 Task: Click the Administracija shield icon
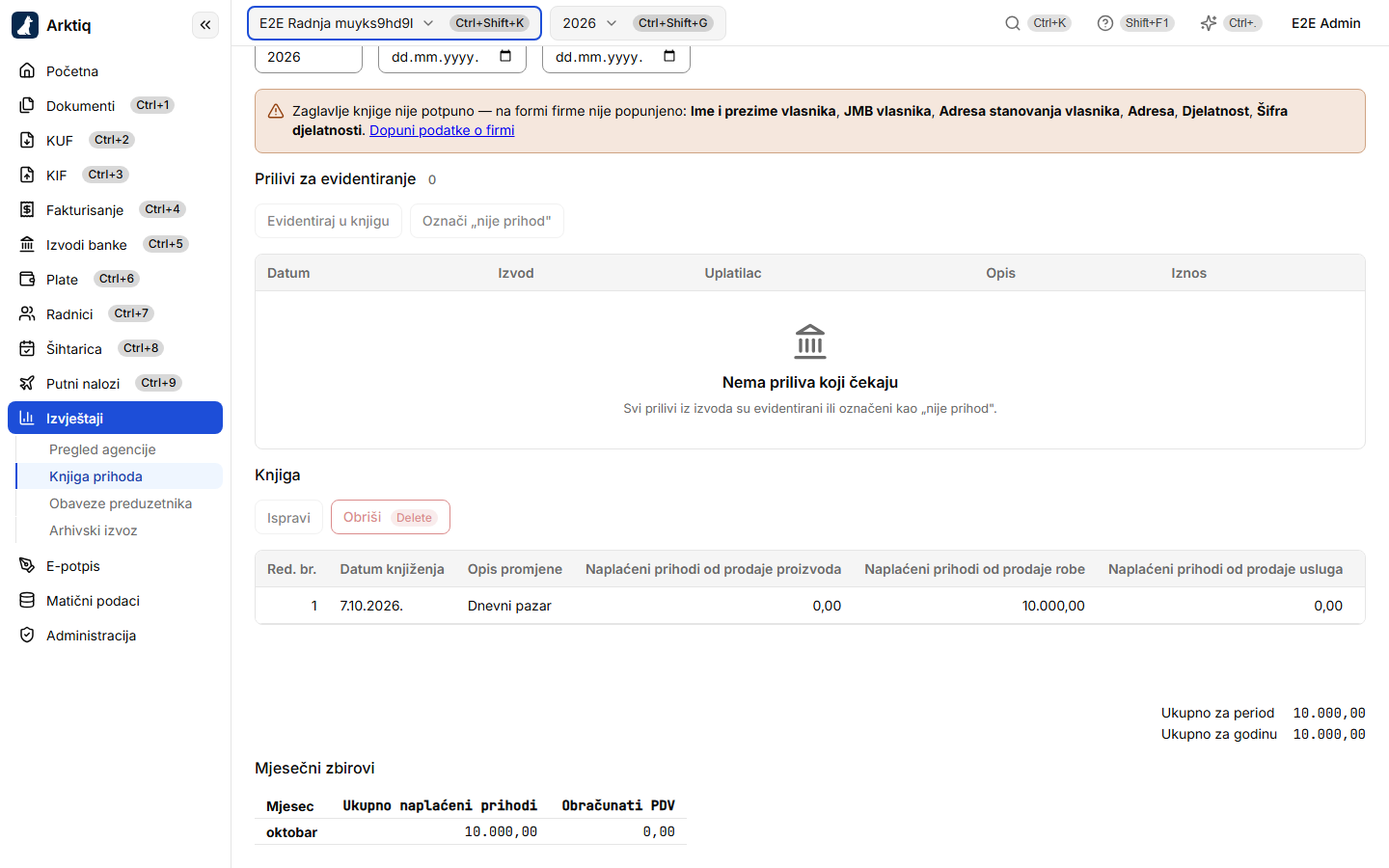pyautogui.click(x=27, y=635)
